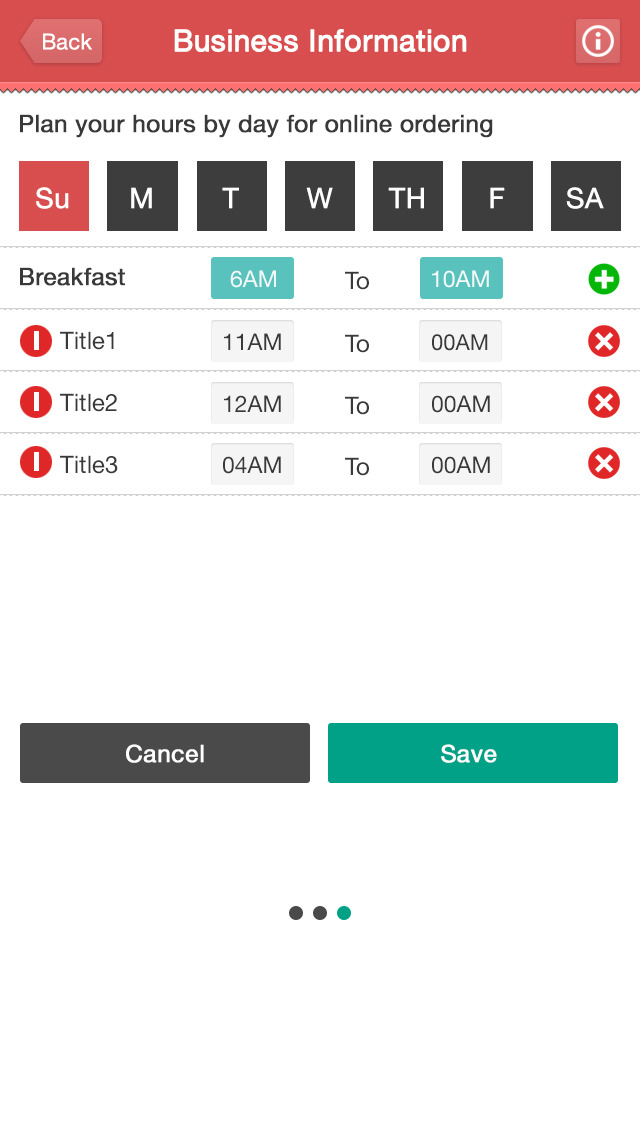This screenshot has width=640, height=1136.
Task: Toggle the red status icon beside Title3
Action: tap(36, 463)
